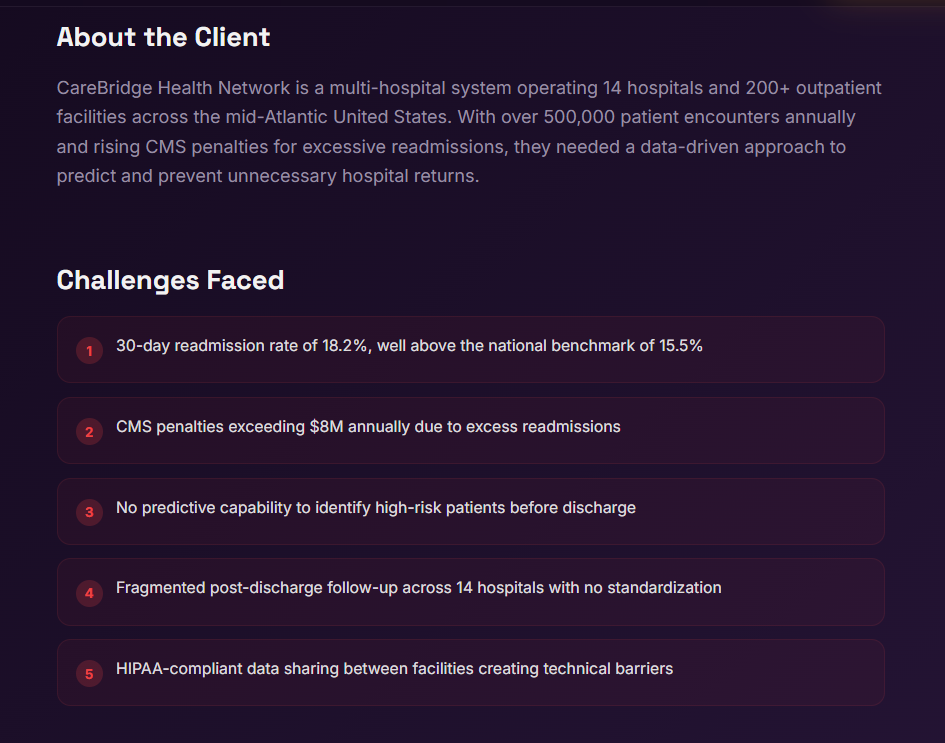This screenshot has height=743, width=945.
Task: Click the number 4 badge icon
Action: coord(89,593)
